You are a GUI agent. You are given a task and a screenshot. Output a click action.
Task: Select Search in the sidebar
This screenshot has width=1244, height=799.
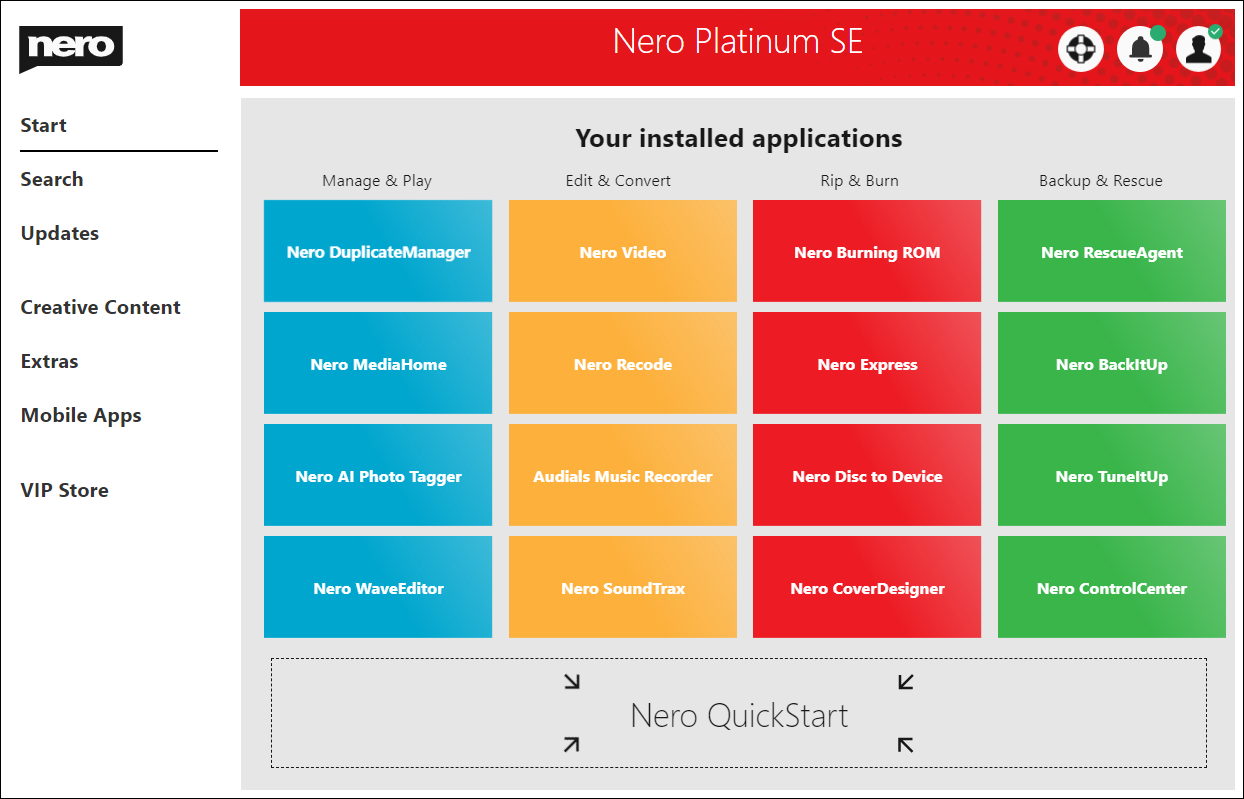(x=52, y=180)
